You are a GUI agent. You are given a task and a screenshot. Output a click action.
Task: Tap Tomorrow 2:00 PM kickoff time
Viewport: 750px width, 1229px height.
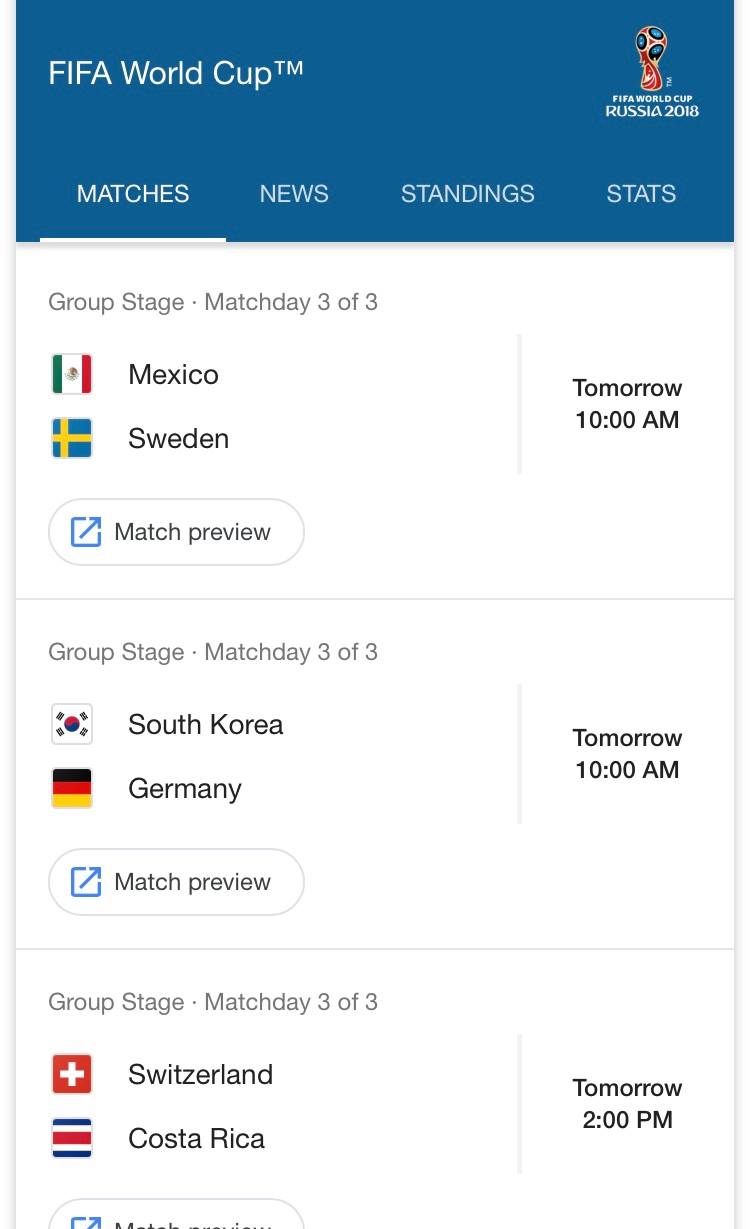pyautogui.click(x=627, y=1104)
